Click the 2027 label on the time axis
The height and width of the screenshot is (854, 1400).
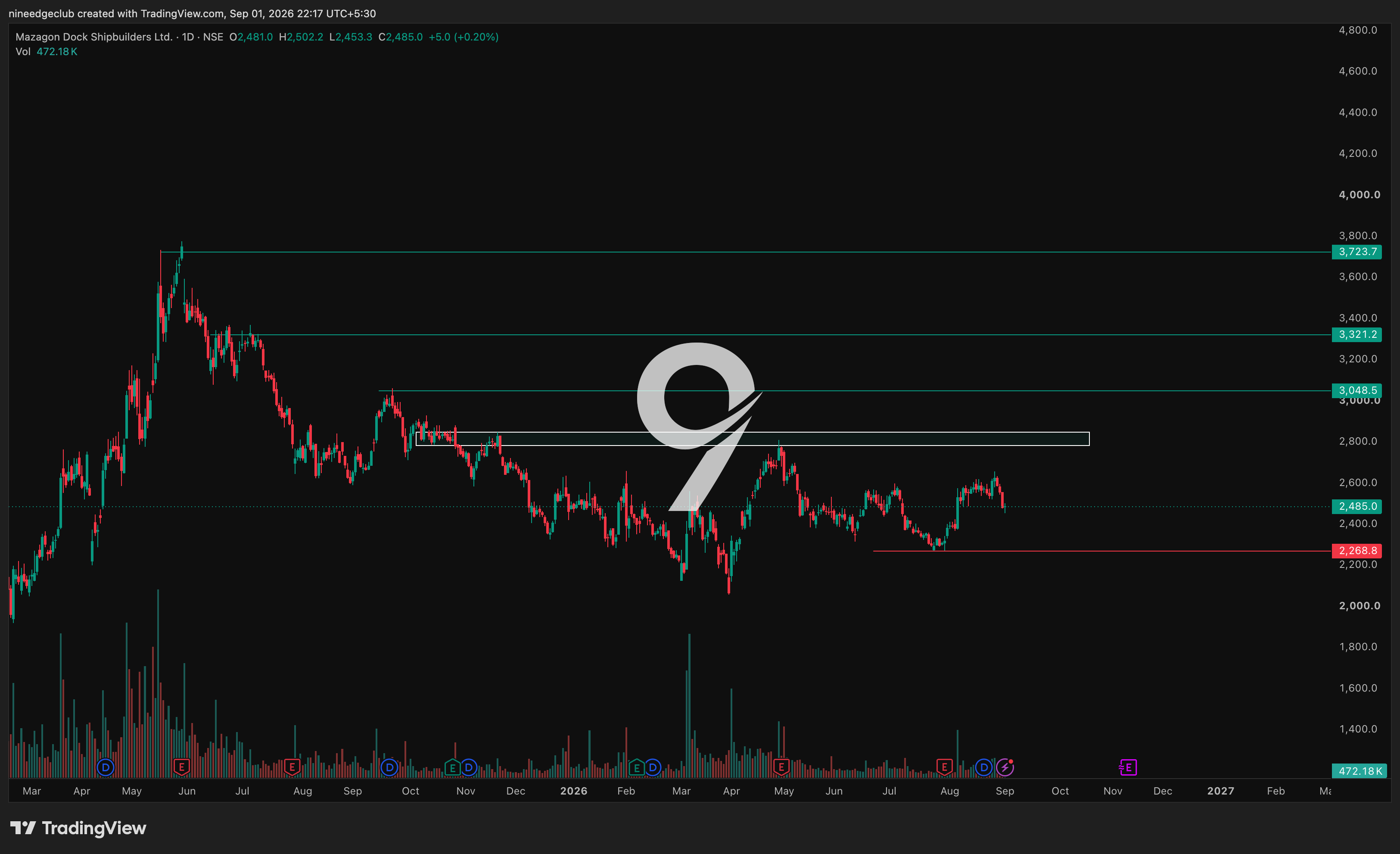pos(1220,791)
